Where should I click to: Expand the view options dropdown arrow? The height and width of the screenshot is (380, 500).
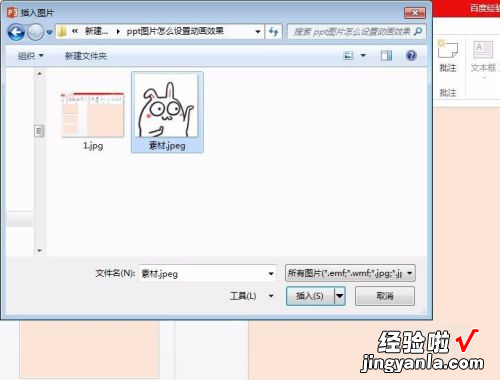[363, 56]
